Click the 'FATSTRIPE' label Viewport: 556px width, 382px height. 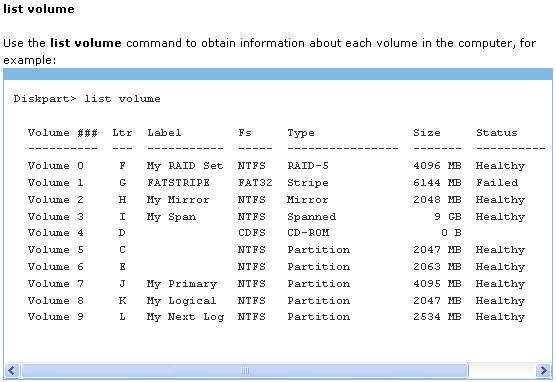(x=178, y=183)
